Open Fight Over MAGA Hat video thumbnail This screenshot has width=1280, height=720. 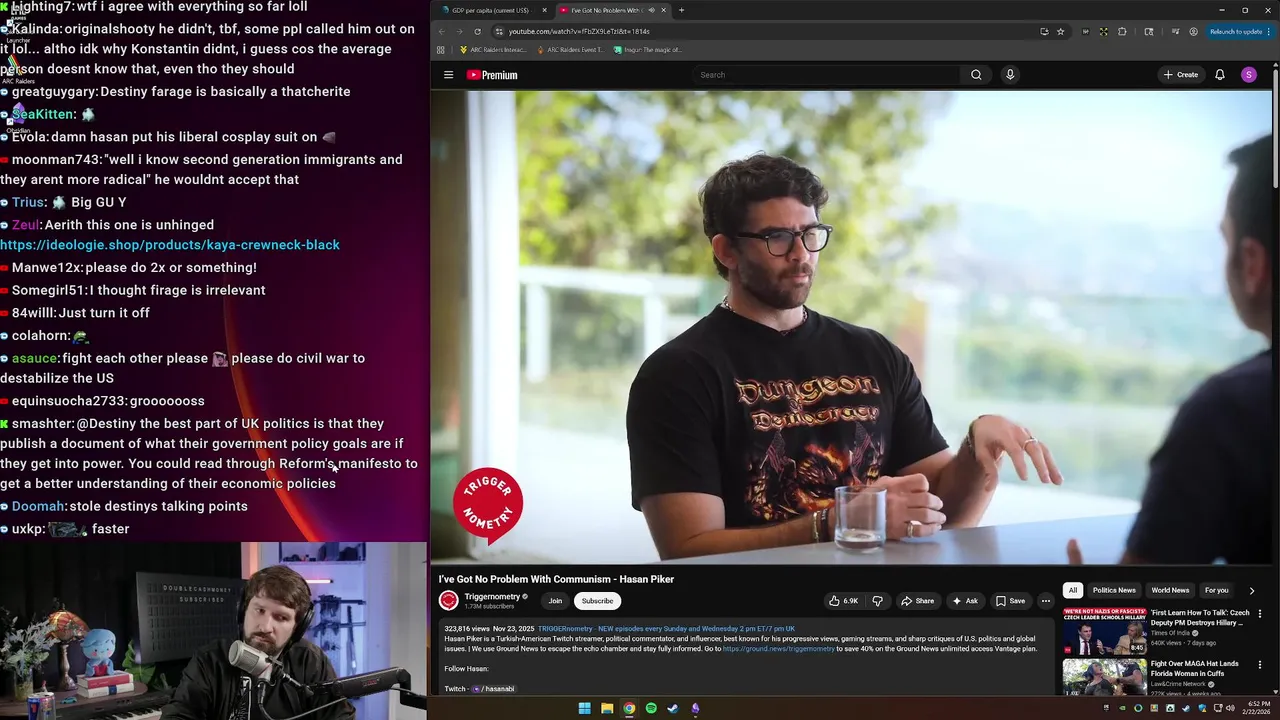click(1104, 677)
